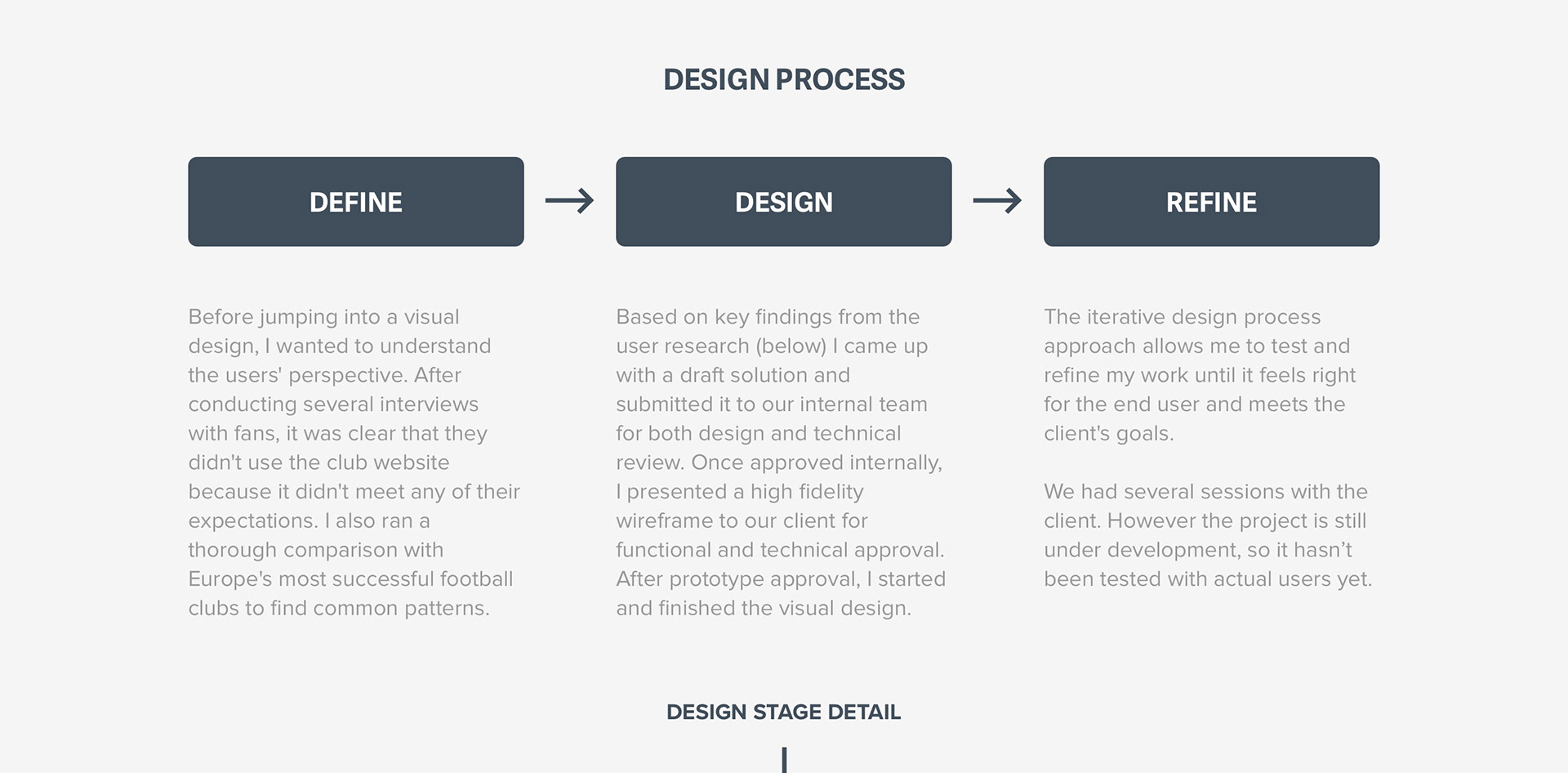
Task: Click the paragraph starting 'We had several sessions'
Action: 1208,535
